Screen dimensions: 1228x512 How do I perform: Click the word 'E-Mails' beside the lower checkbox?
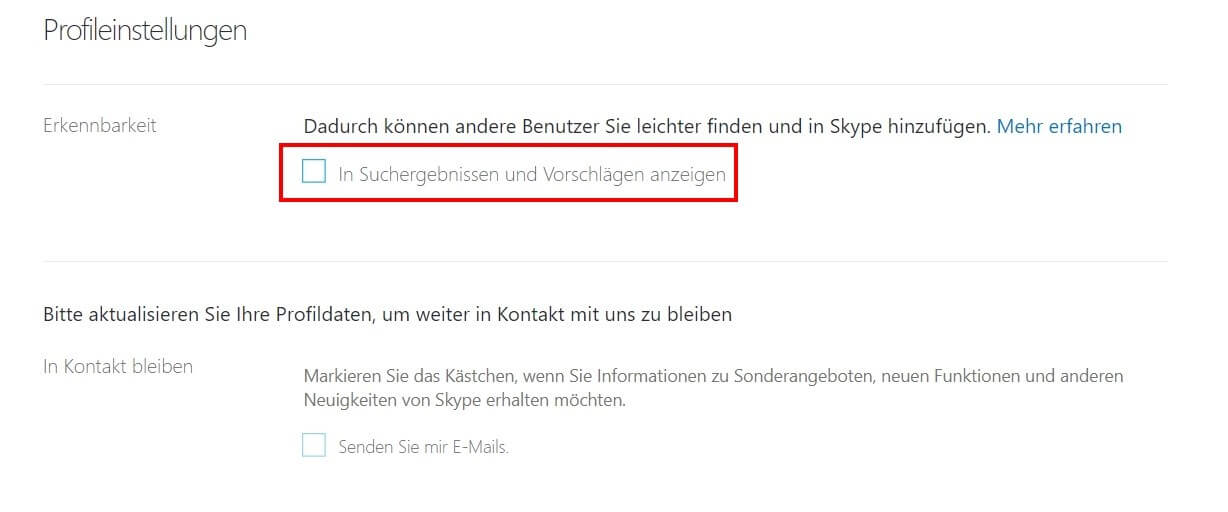coord(480,447)
